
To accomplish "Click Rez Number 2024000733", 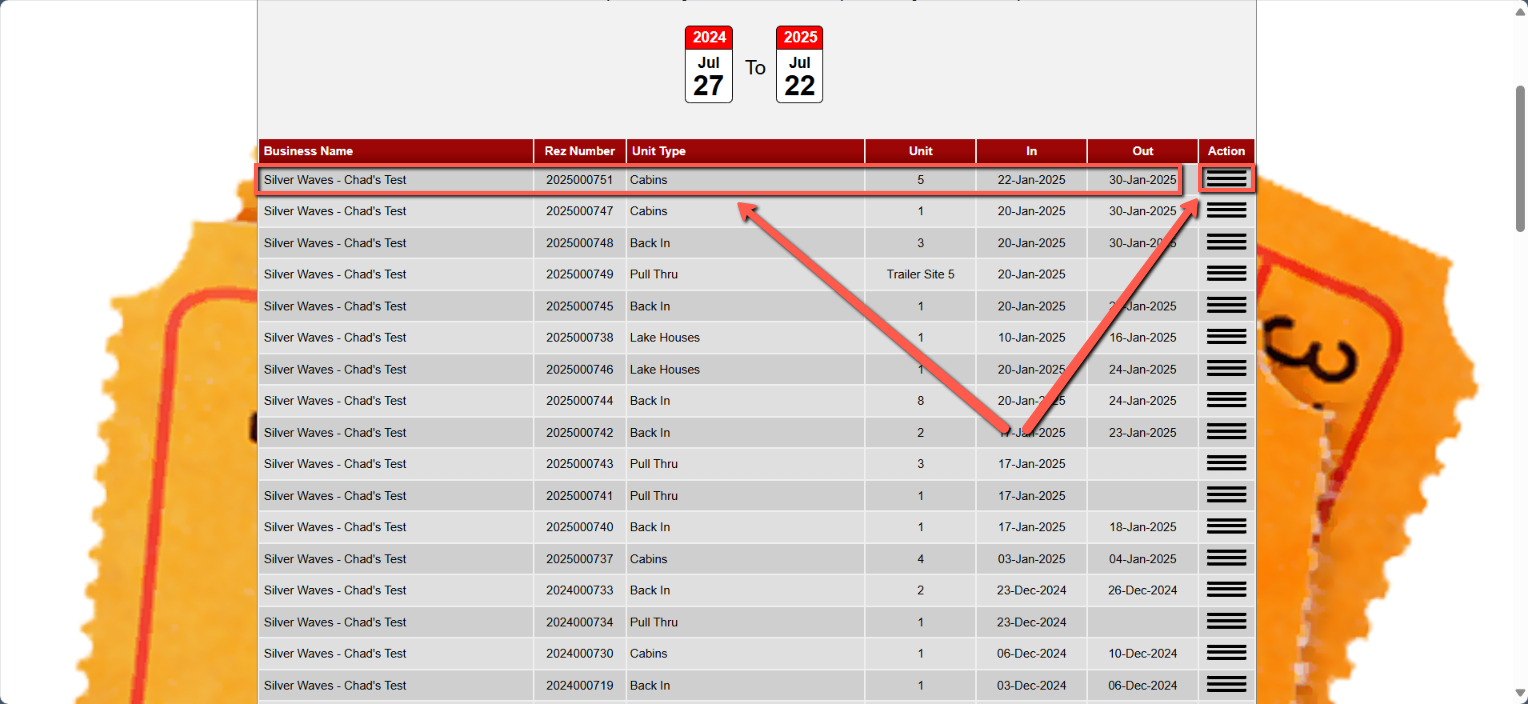I will [x=580, y=590].
